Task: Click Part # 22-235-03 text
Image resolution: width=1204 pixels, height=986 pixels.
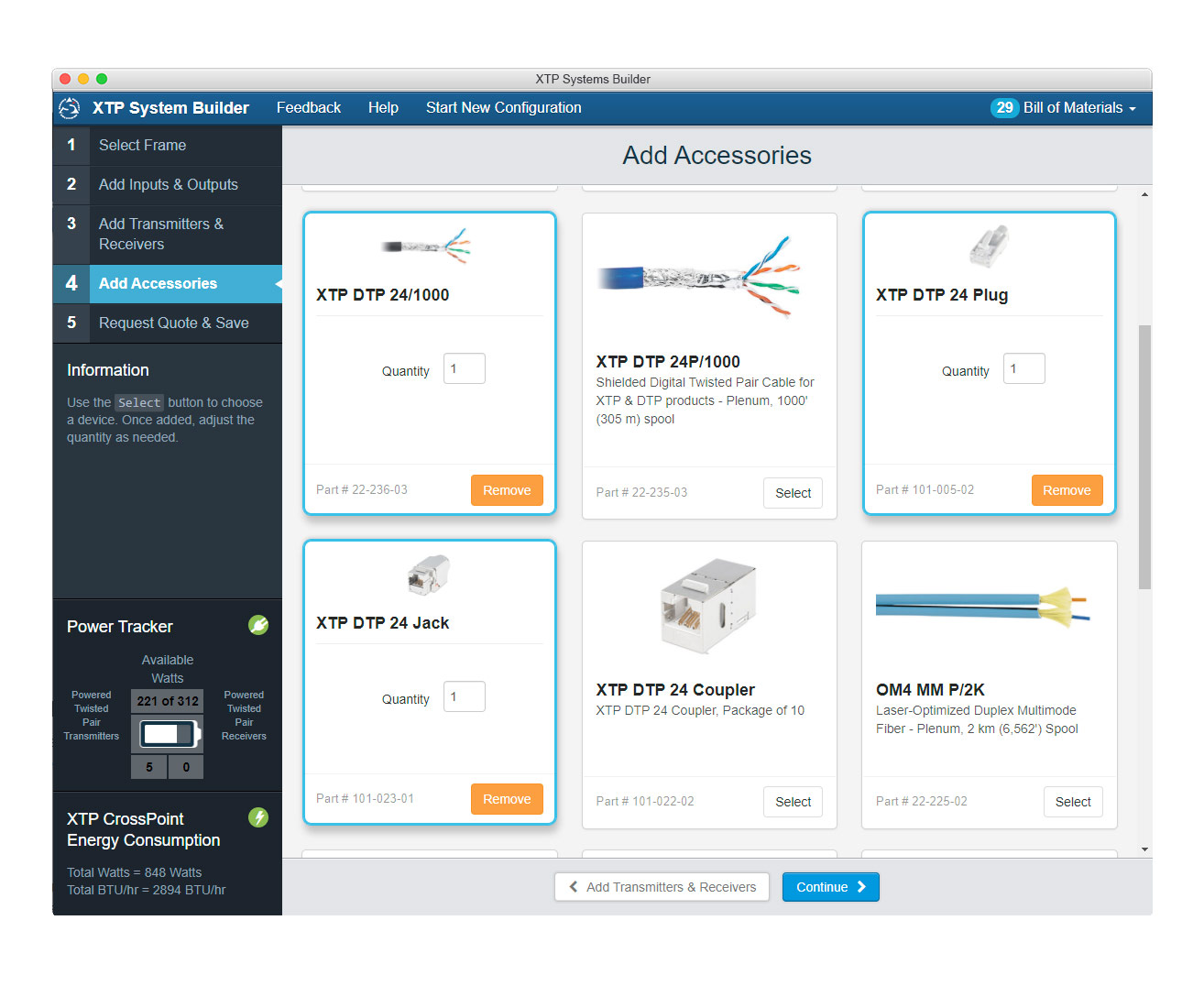Action: click(x=641, y=492)
